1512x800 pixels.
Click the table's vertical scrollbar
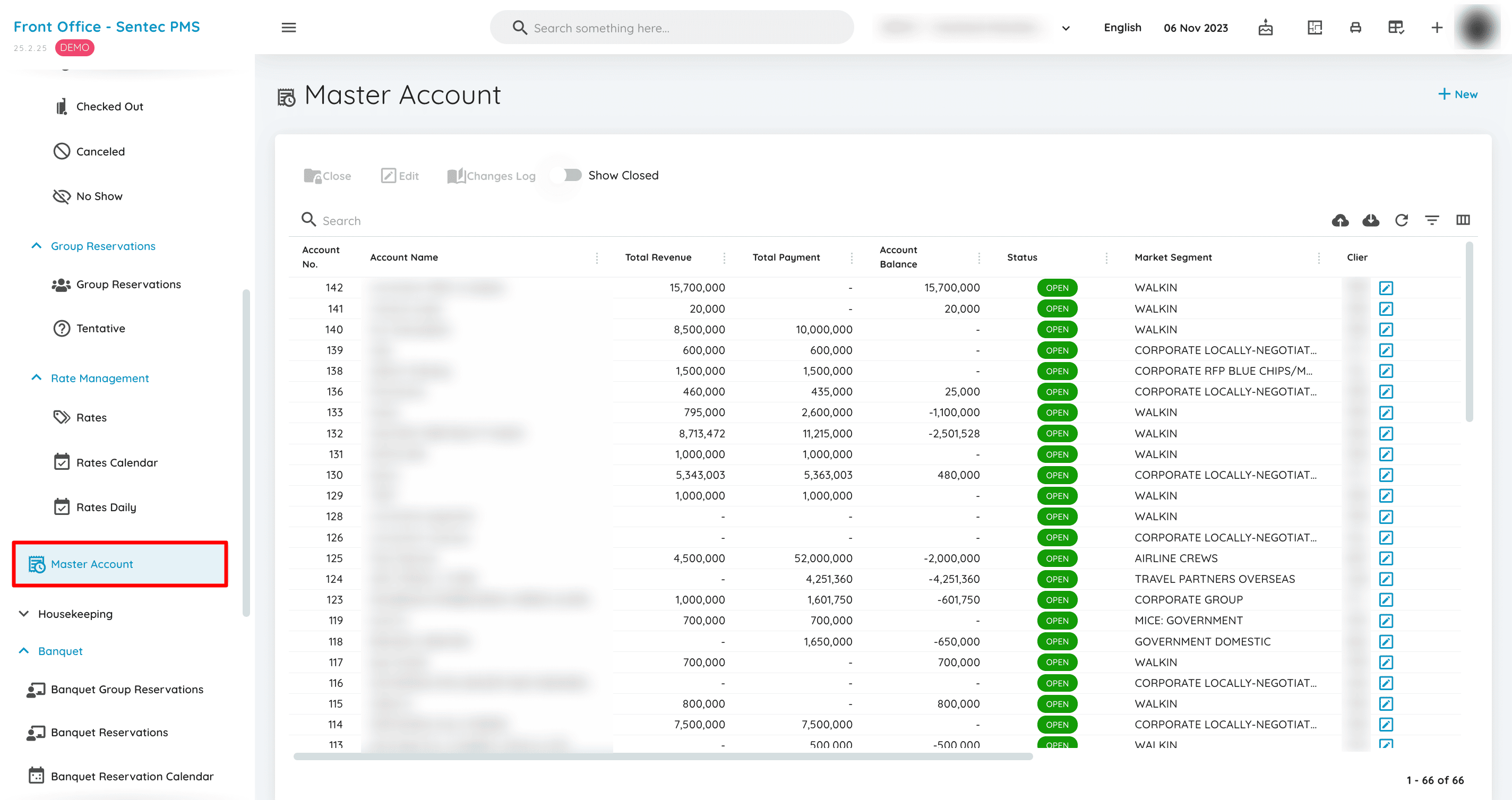pos(1469,332)
